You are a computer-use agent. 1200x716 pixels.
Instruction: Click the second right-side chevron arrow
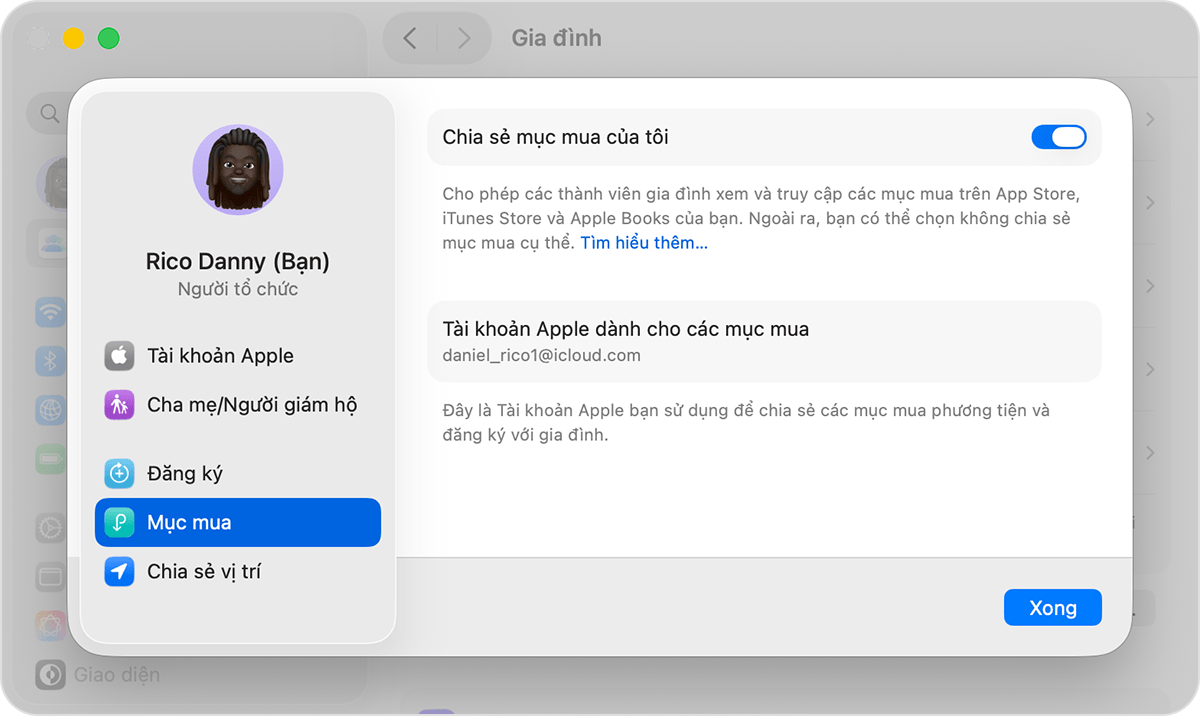point(1148,203)
